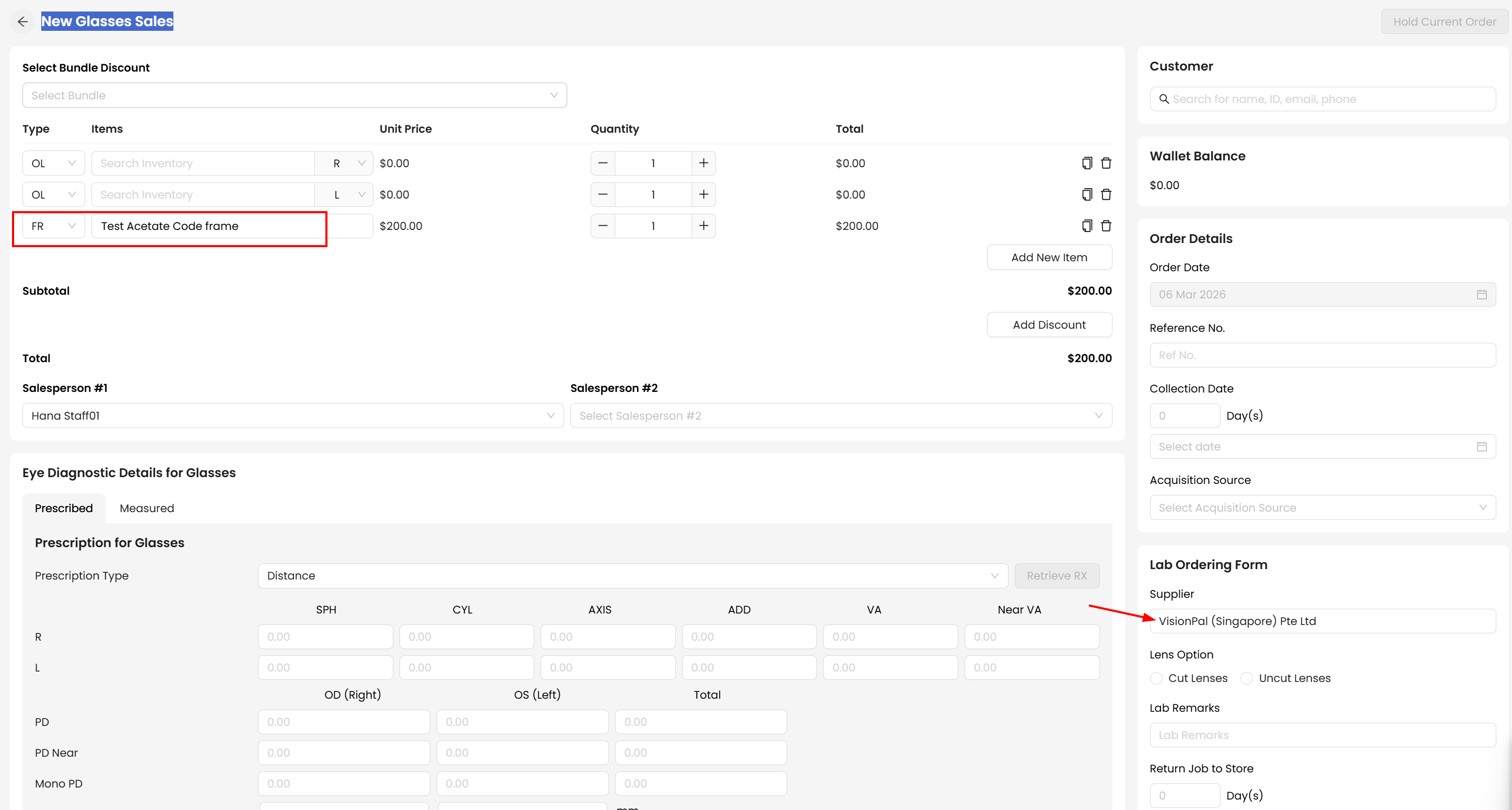Open the Collection Date calendar picker
The height and width of the screenshot is (810, 1512).
tap(1482, 446)
